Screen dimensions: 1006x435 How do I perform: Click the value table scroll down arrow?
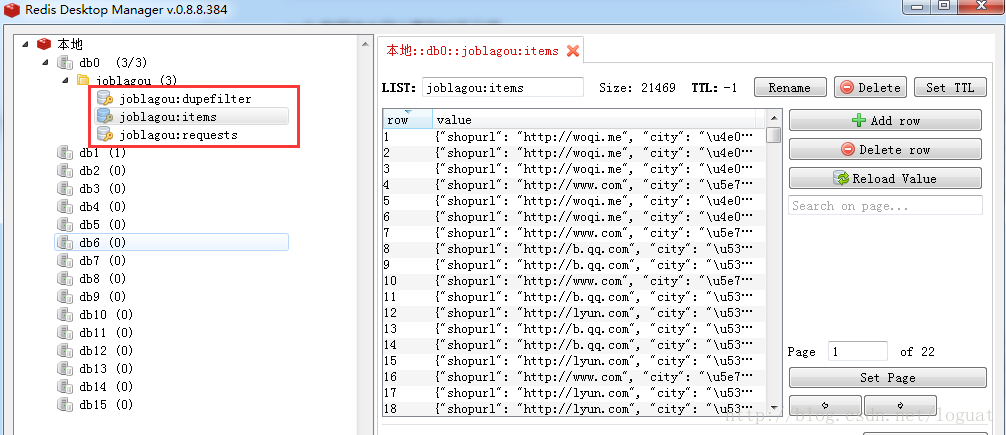pos(774,408)
